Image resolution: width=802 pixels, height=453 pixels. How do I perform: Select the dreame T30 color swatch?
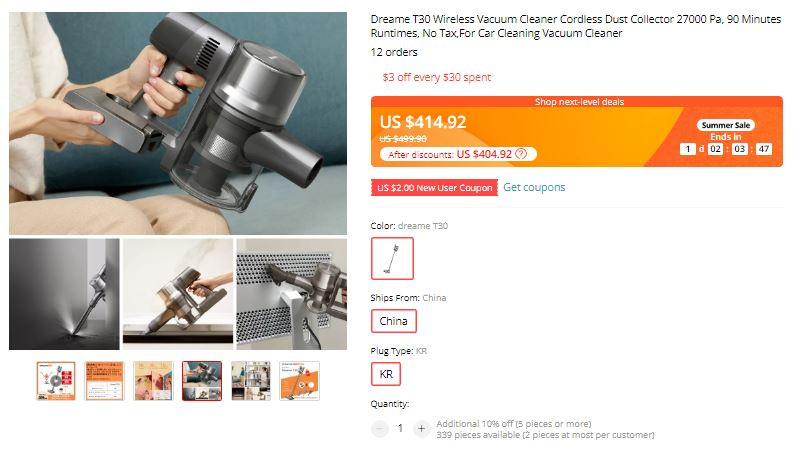pyautogui.click(x=392, y=258)
